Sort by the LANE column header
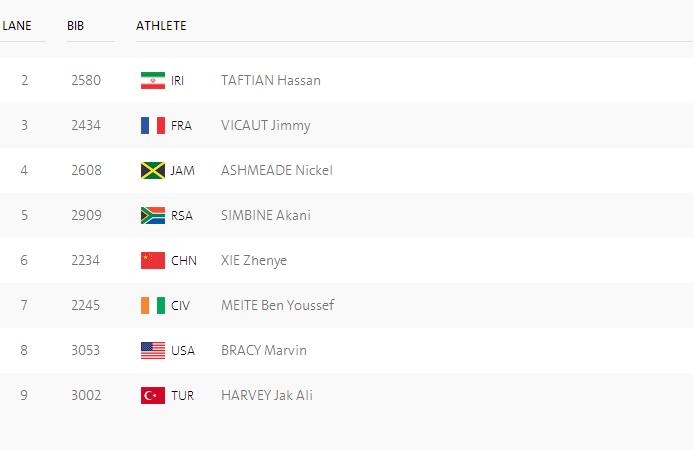 [x=17, y=26]
